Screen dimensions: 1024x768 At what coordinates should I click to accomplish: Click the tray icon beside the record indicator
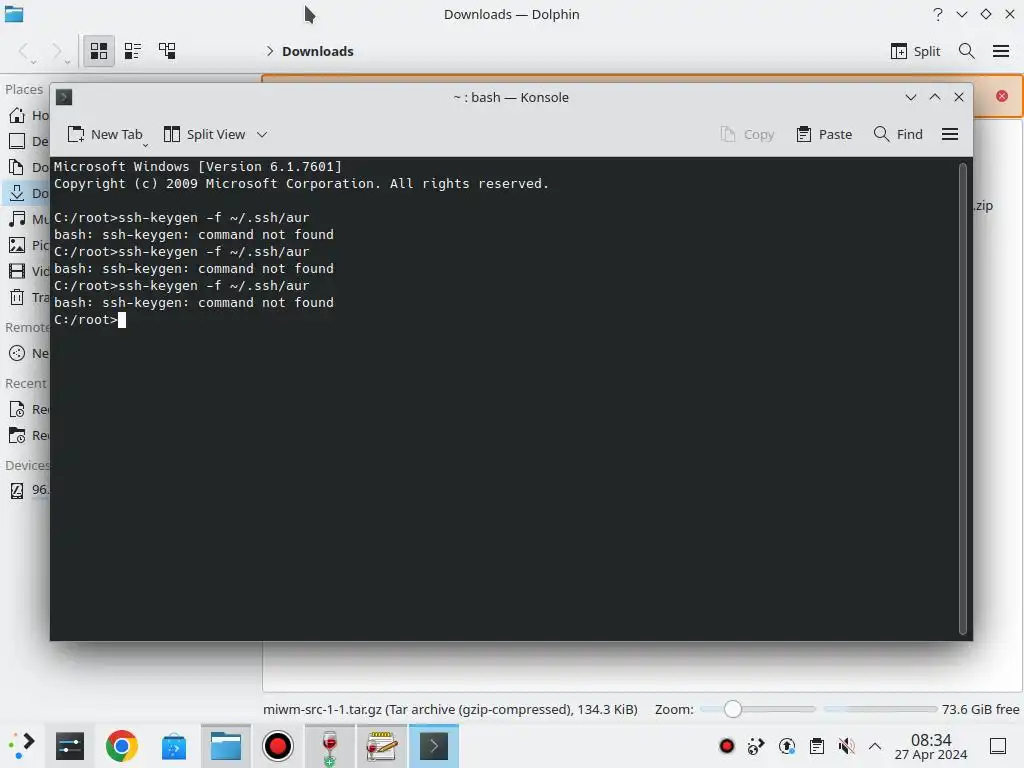(756, 746)
